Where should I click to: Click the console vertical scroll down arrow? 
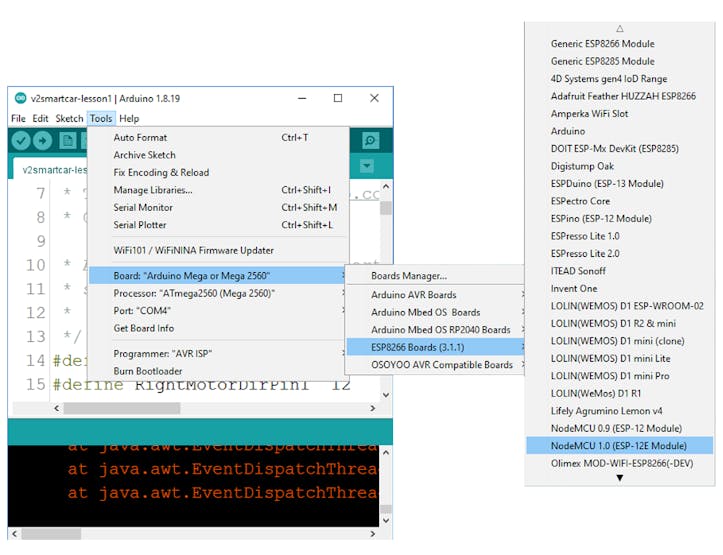(x=386, y=521)
